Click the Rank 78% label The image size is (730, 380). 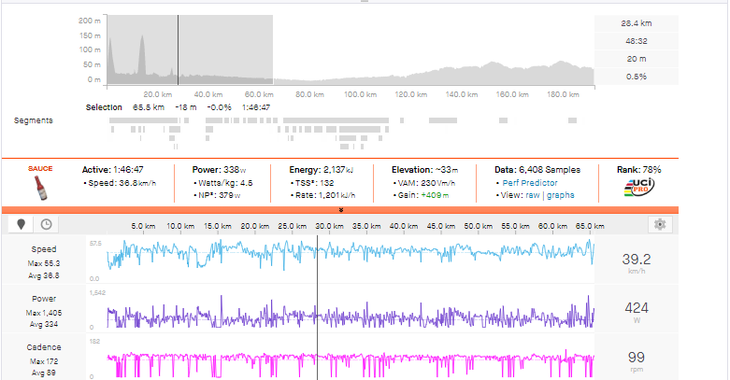[x=639, y=170]
